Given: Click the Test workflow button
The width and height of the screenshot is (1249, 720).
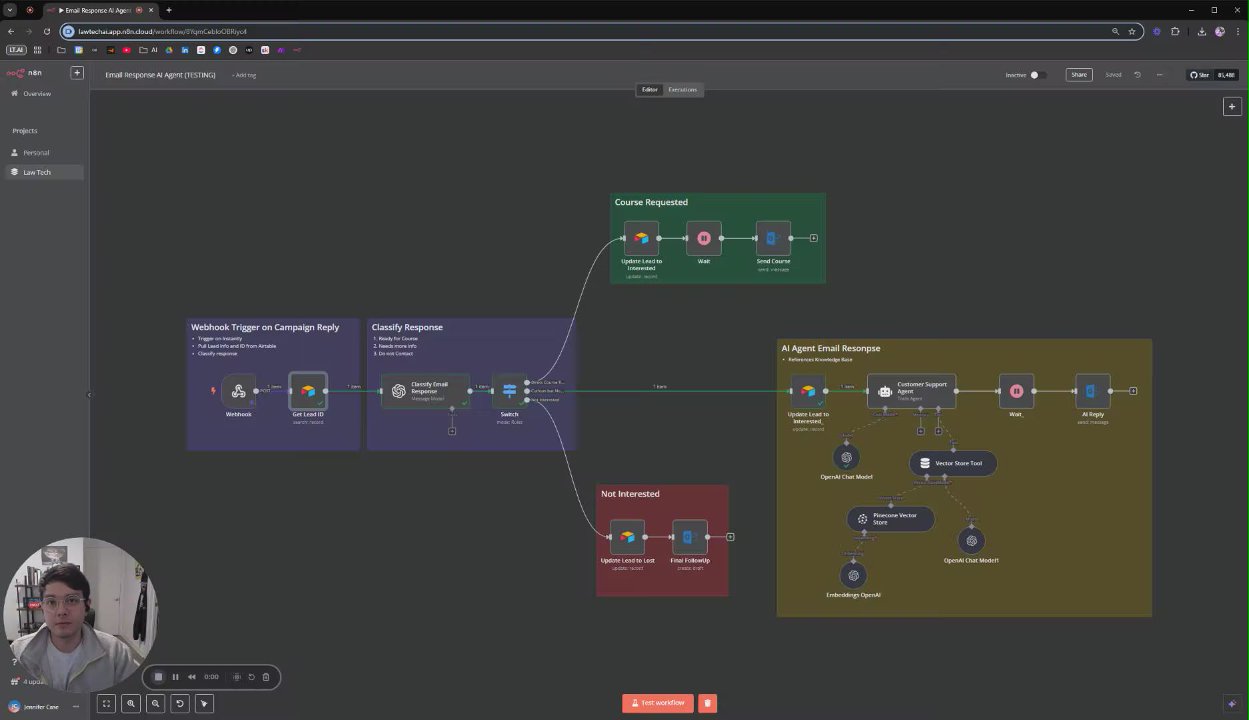Looking at the screenshot, I should tap(658, 703).
